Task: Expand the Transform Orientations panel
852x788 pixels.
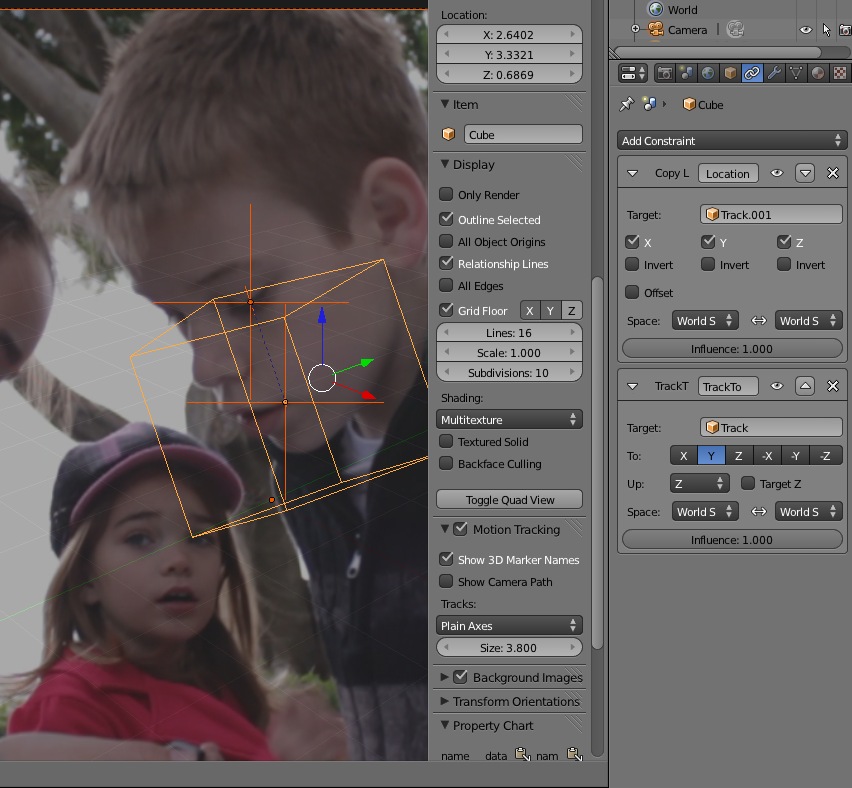Action: pos(444,701)
